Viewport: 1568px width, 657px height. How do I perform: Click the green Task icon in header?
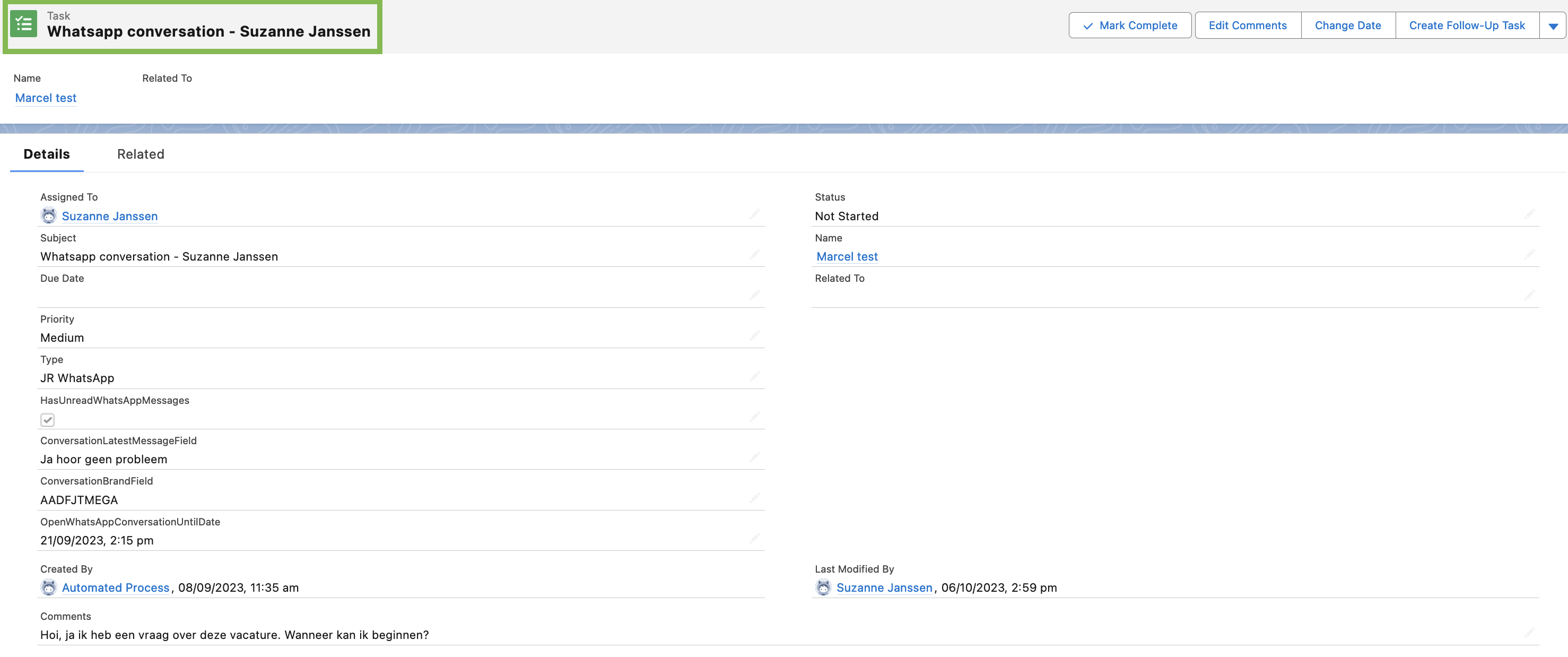(24, 24)
